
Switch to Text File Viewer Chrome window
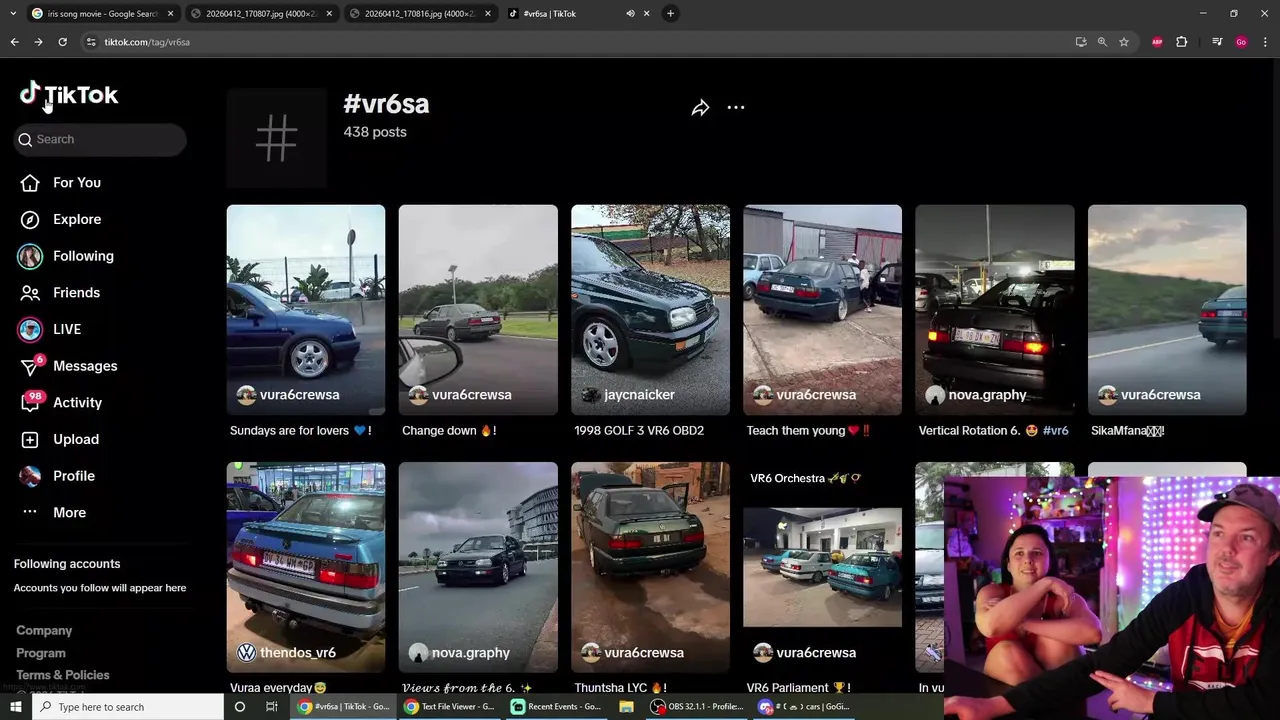450,707
